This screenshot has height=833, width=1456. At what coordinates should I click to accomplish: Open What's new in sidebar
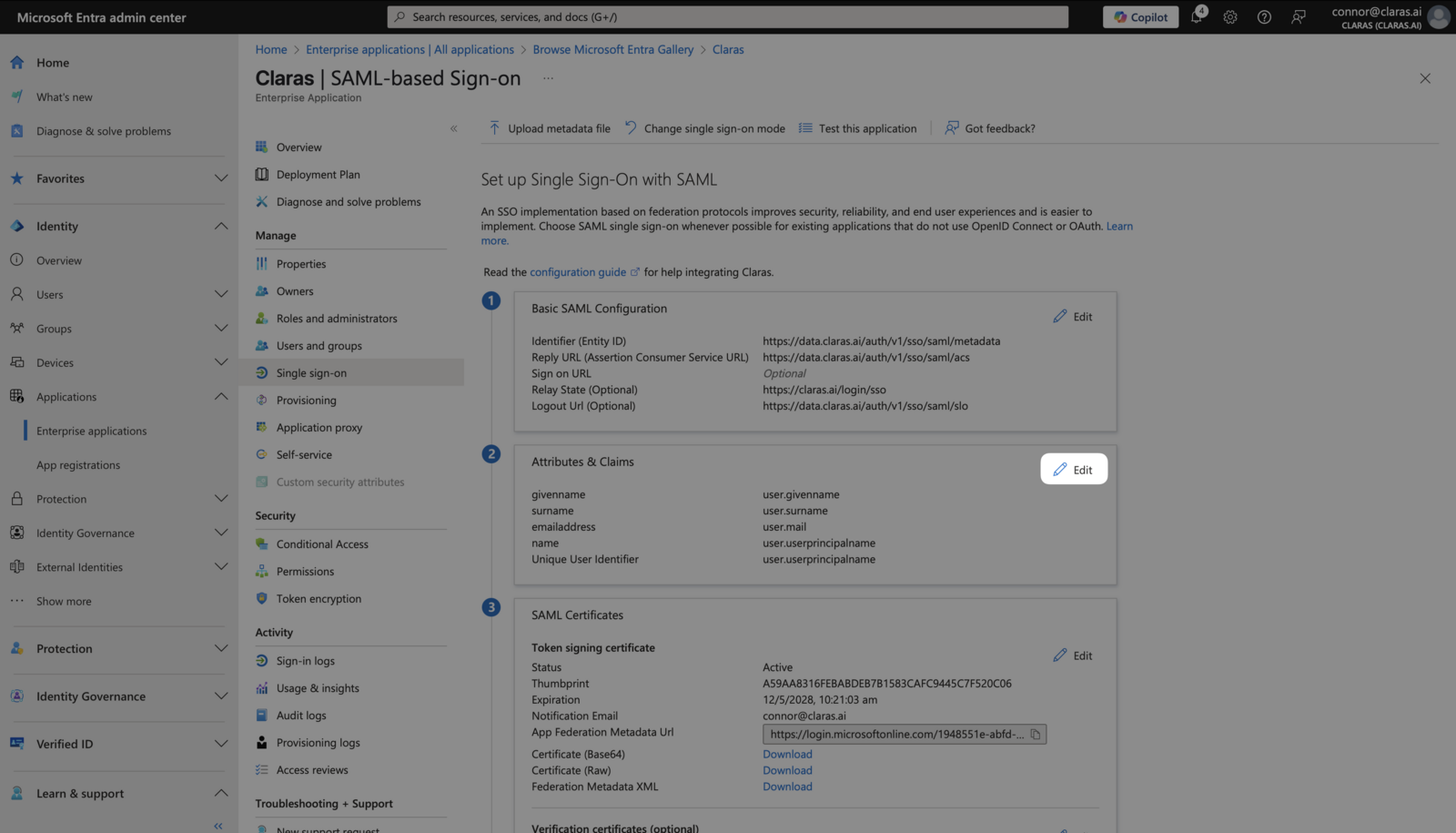point(64,97)
